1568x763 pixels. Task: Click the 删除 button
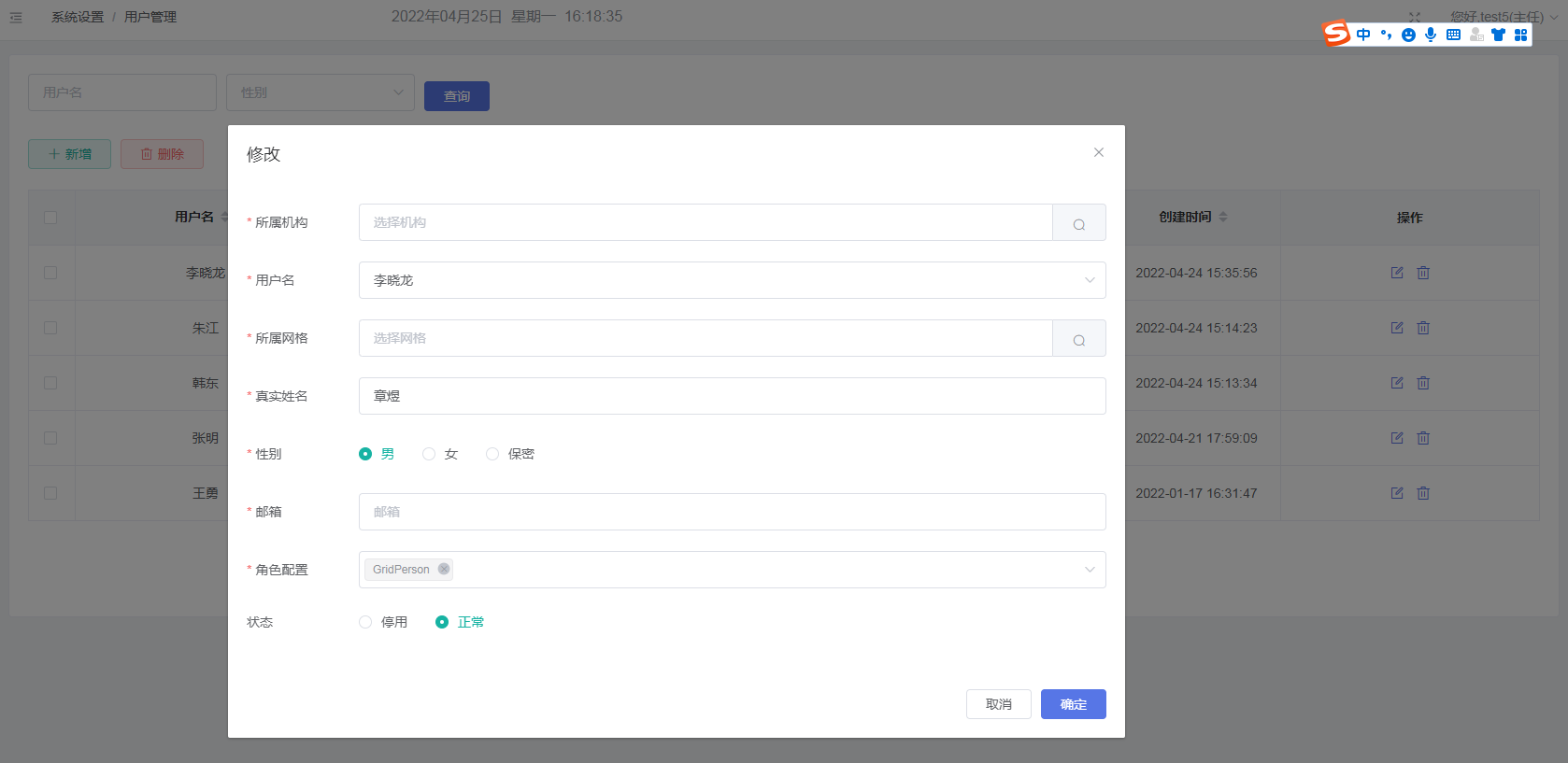[x=162, y=154]
